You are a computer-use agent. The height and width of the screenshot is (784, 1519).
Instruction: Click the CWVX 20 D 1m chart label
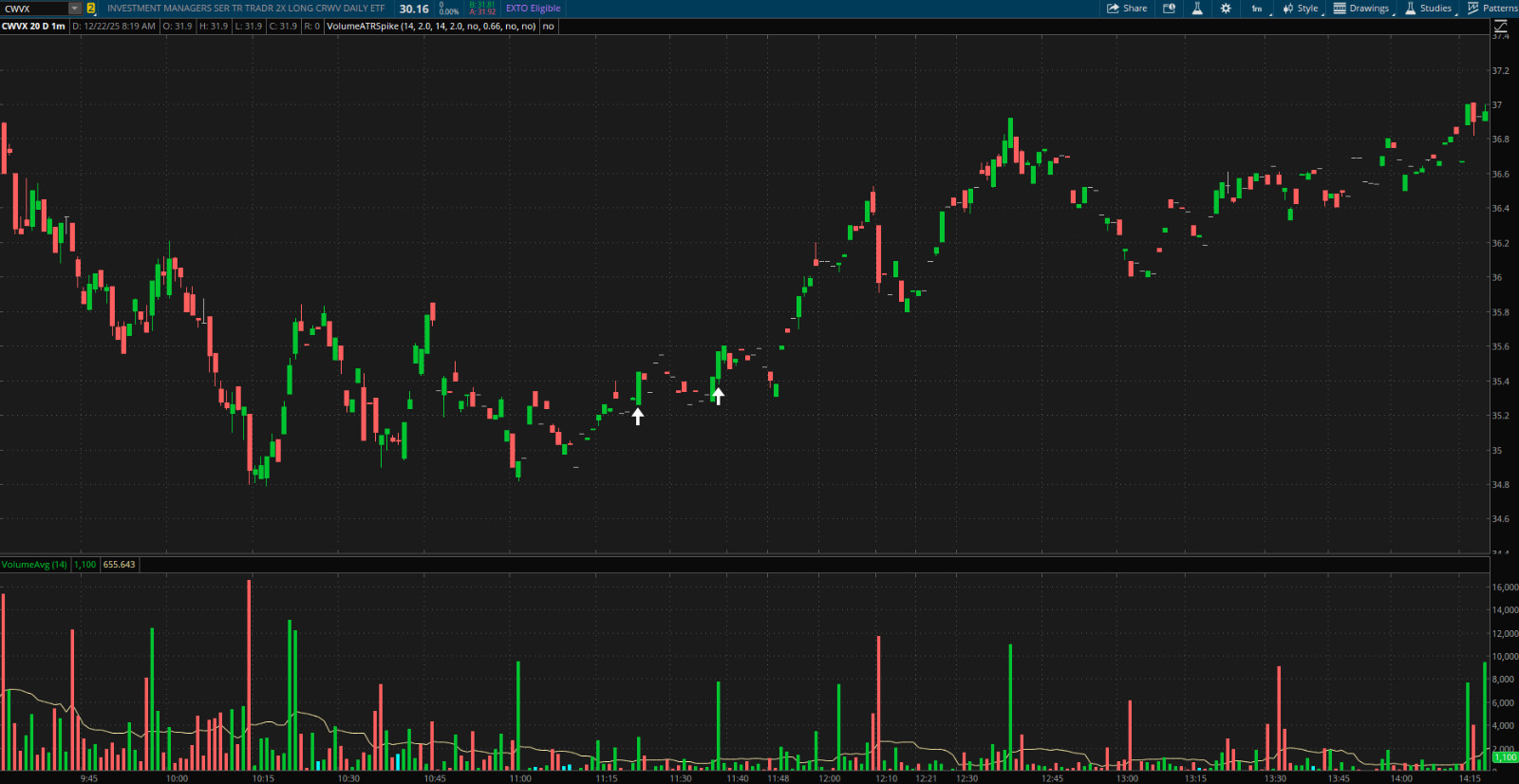33,27
